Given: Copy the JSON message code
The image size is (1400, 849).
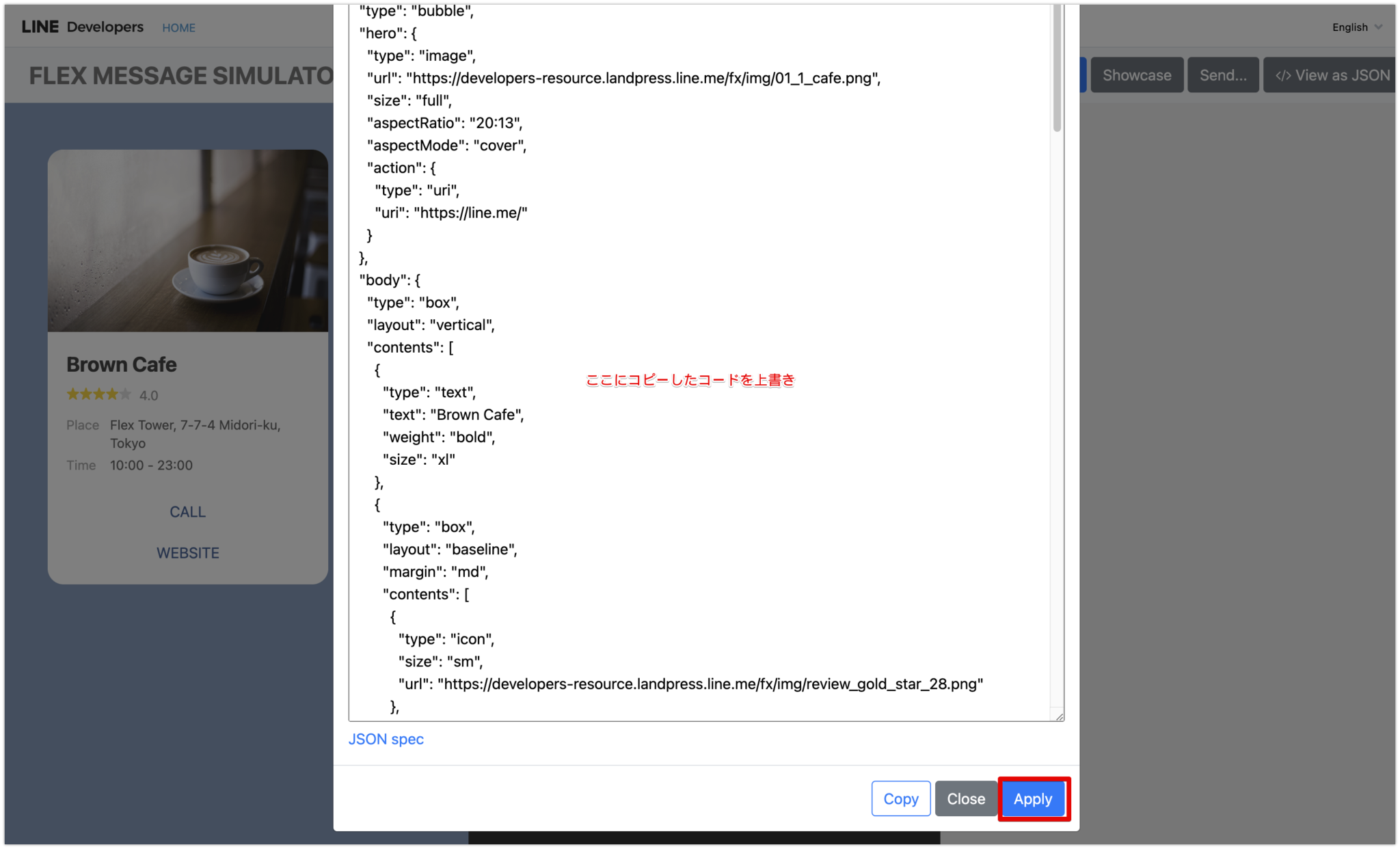Looking at the screenshot, I should (900, 798).
